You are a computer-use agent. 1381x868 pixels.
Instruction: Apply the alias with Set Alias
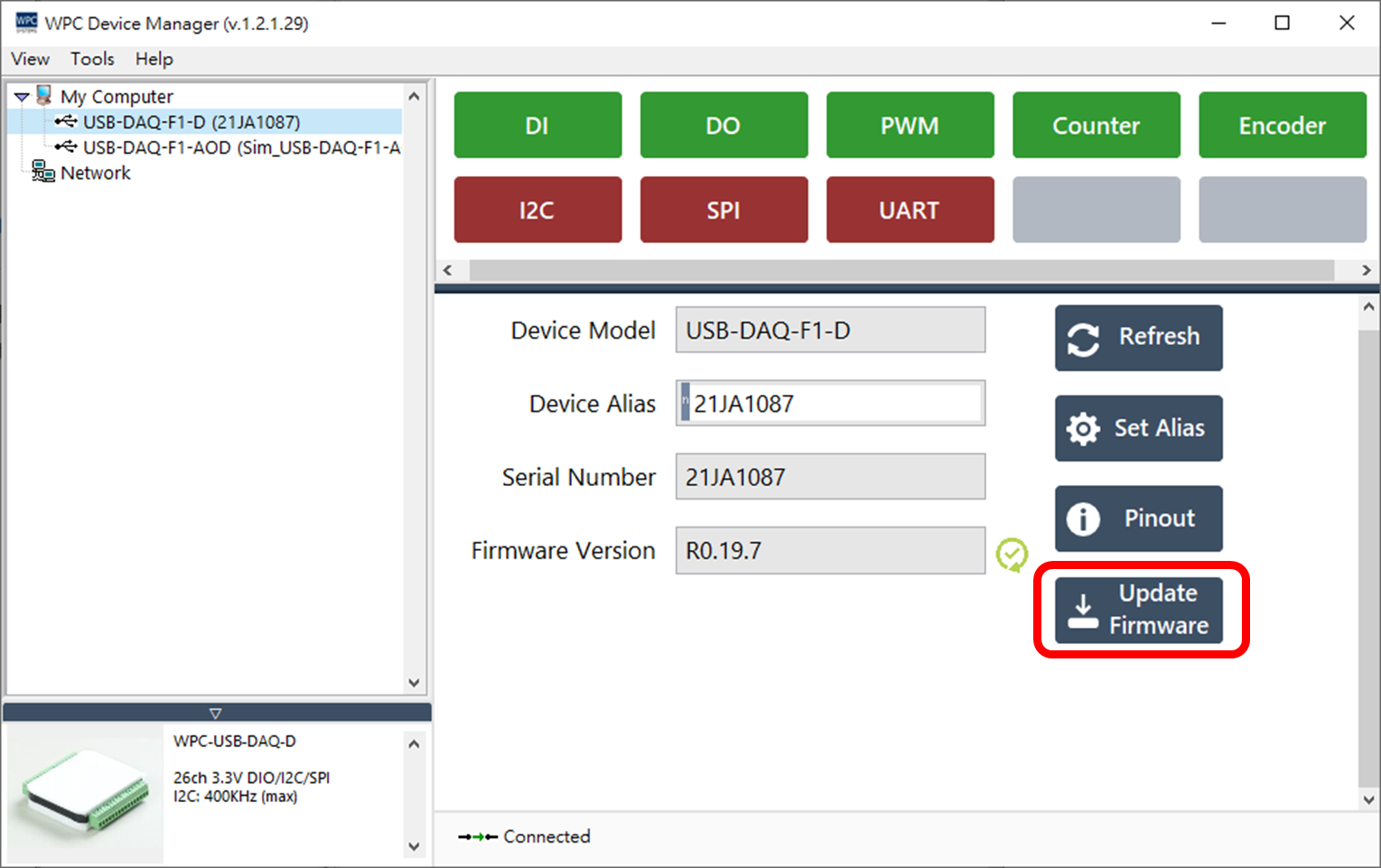(1137, 428)
